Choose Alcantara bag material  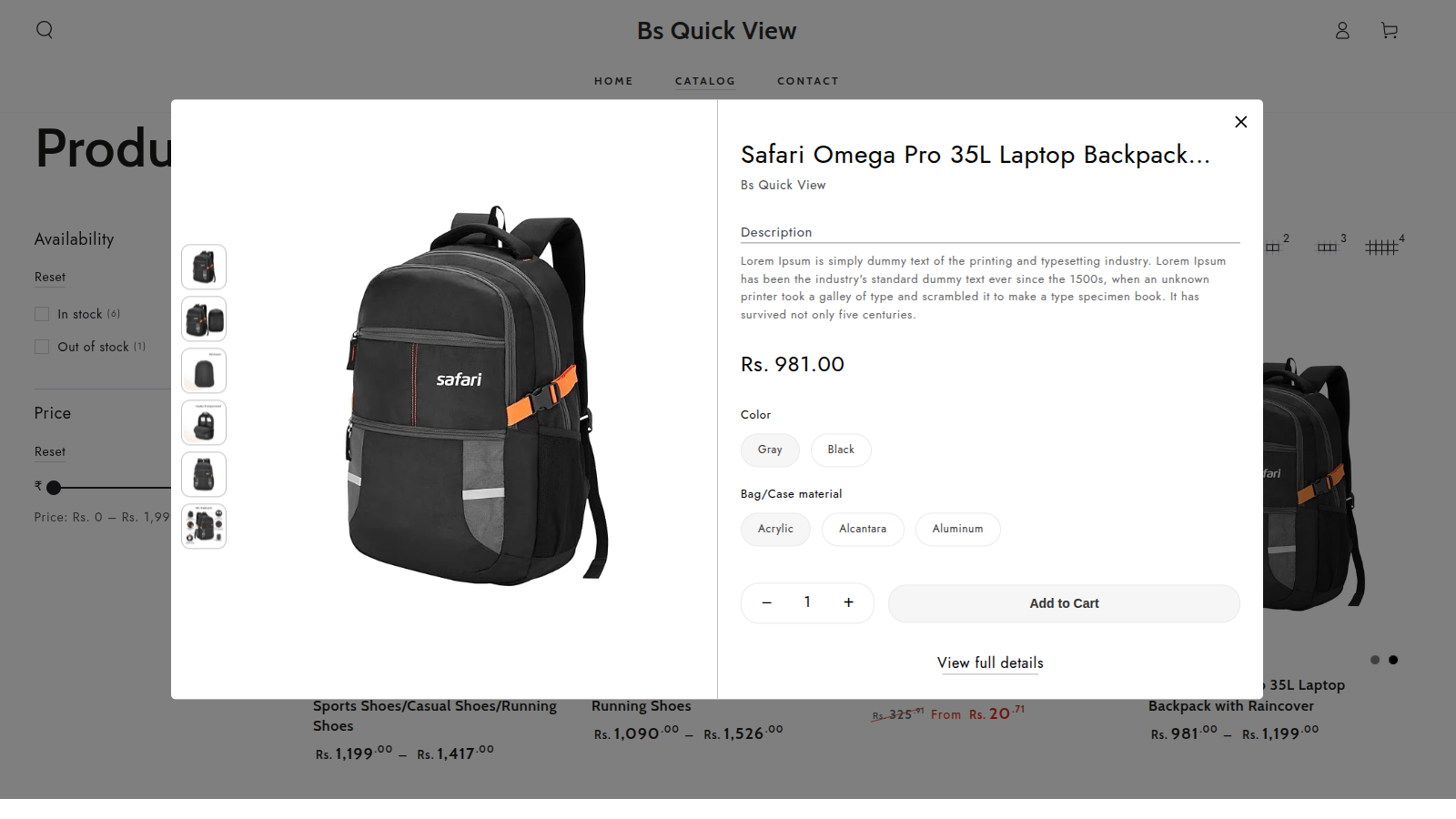(x=863, y=529)
